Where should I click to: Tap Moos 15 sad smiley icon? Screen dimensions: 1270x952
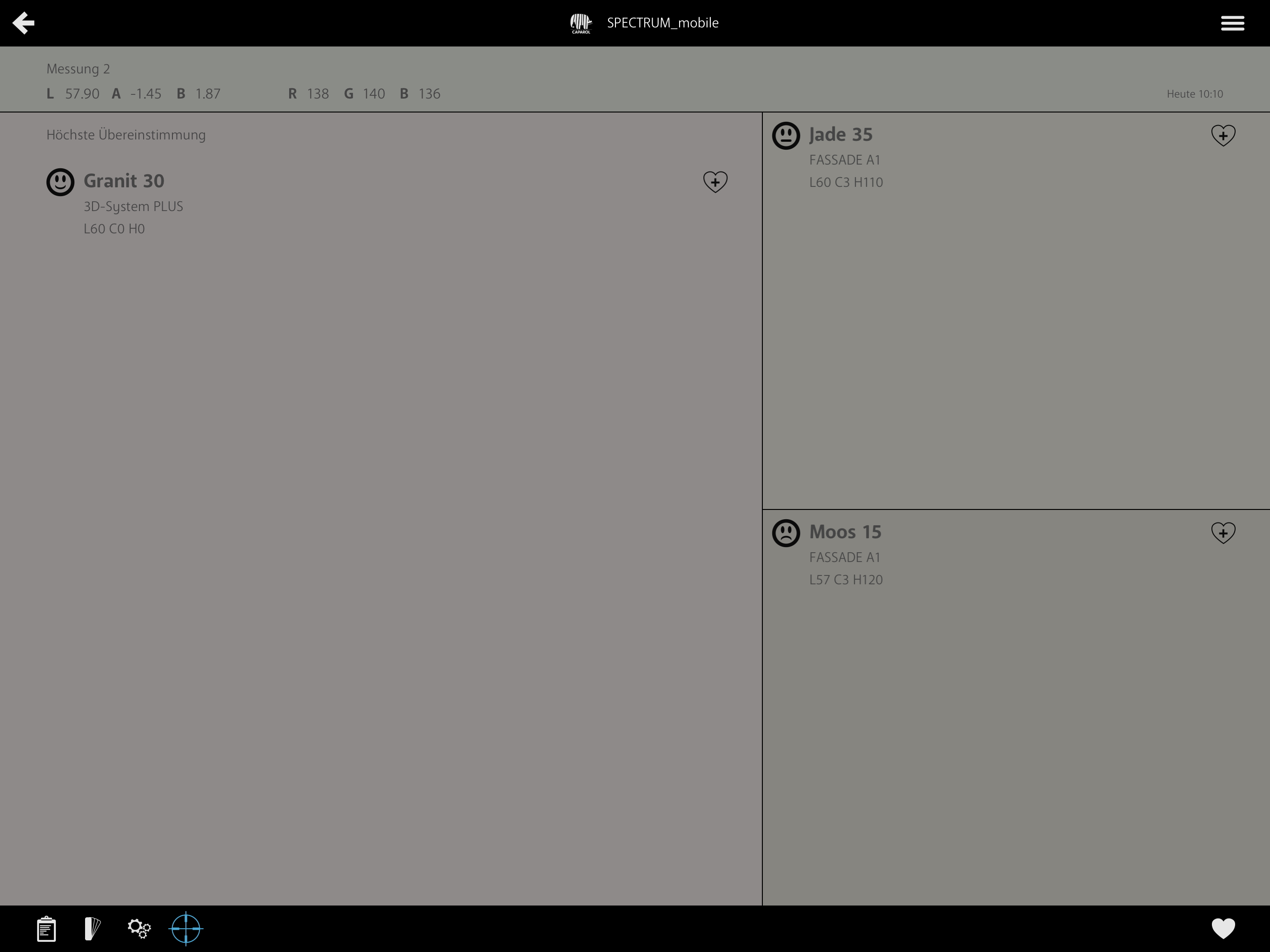point(786,533)
